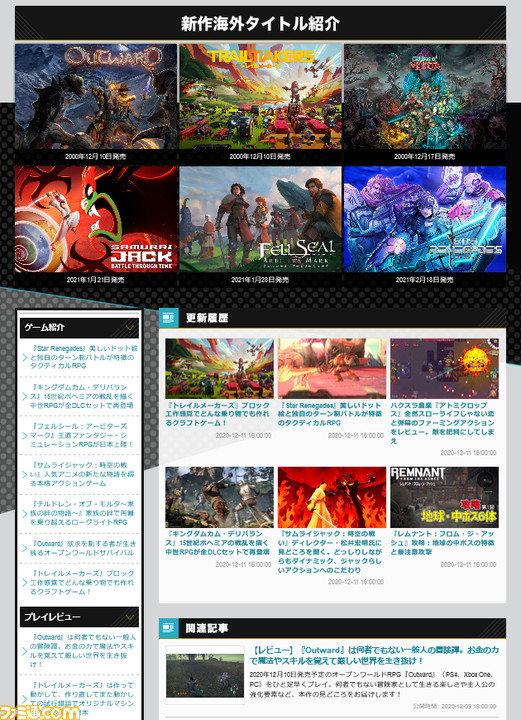This screenshot has height=720, width=521.
Task: Open the Fell Seal Arbiter's Mark banner
Action: coord(260,219)
